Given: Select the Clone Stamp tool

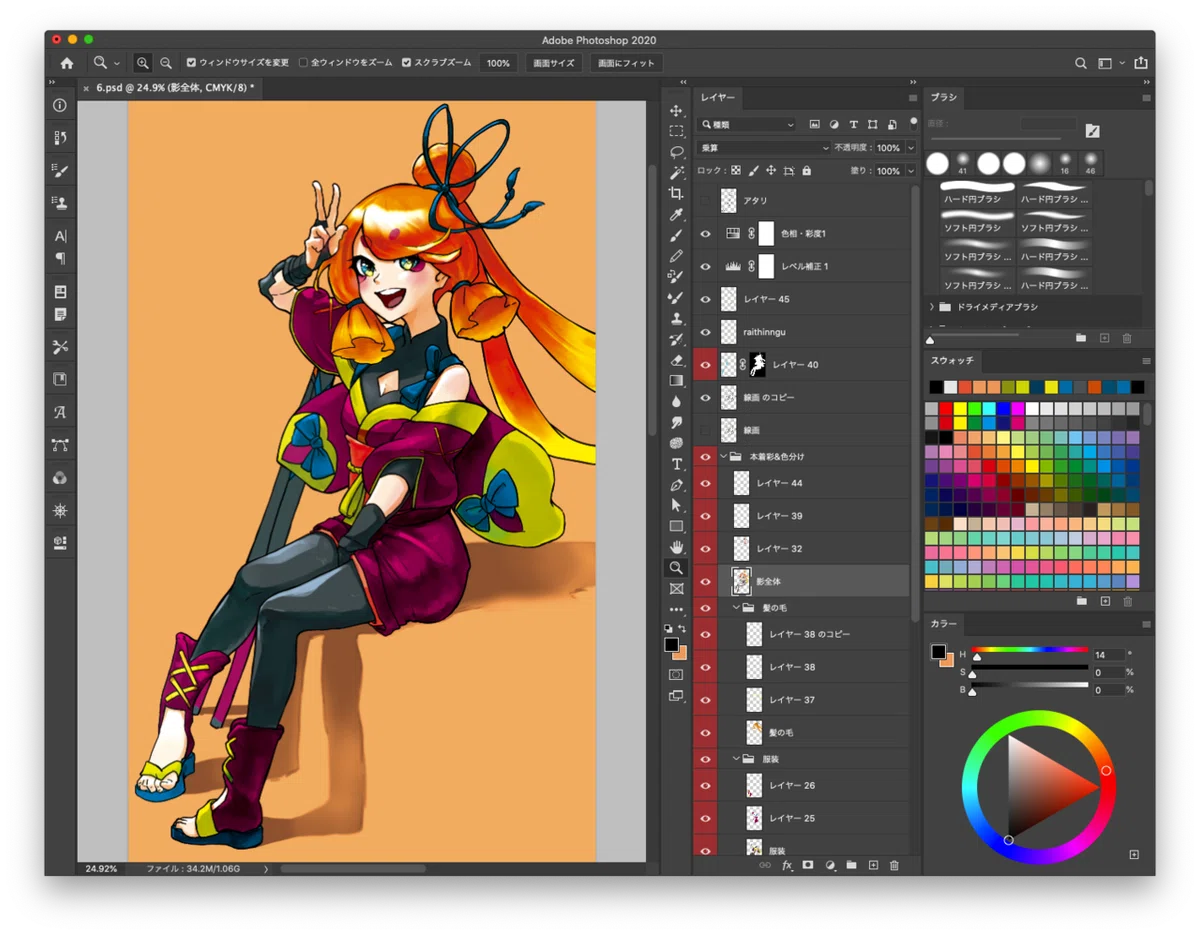Looking at the screenshot, I should (677, 318).
